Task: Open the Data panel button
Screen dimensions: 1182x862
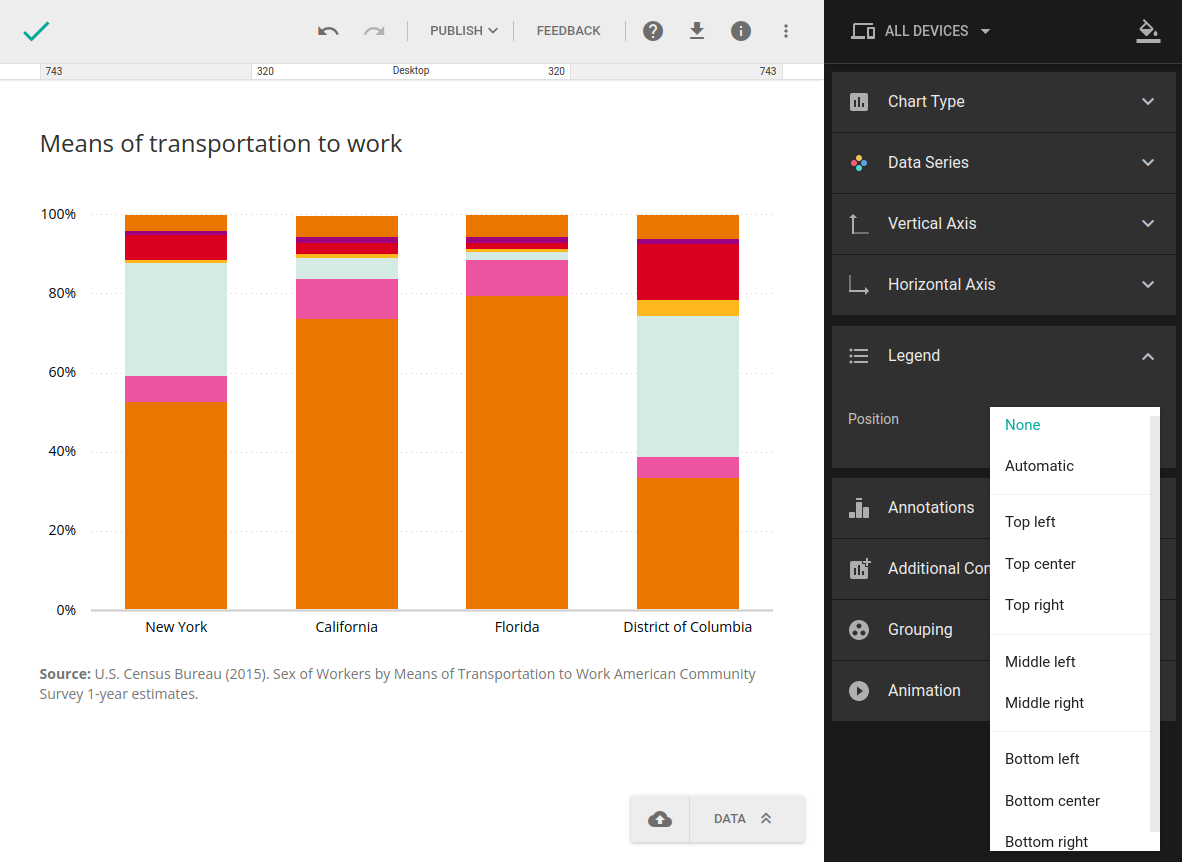Action: [x=743, y=819]
